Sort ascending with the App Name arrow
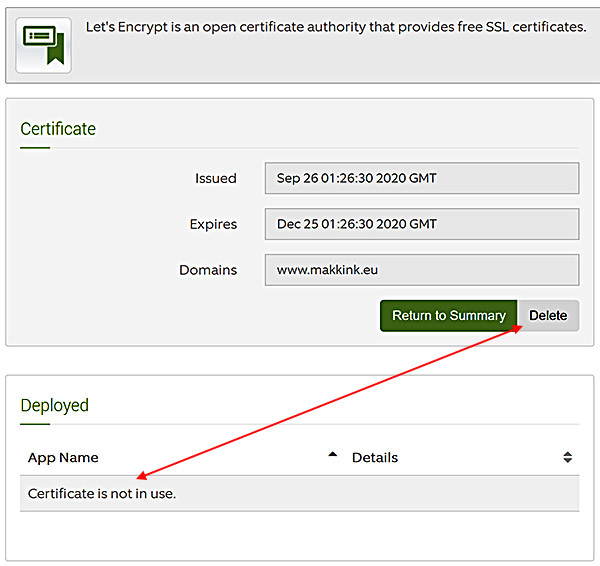The image size is (600, 566). click(333, 455)
